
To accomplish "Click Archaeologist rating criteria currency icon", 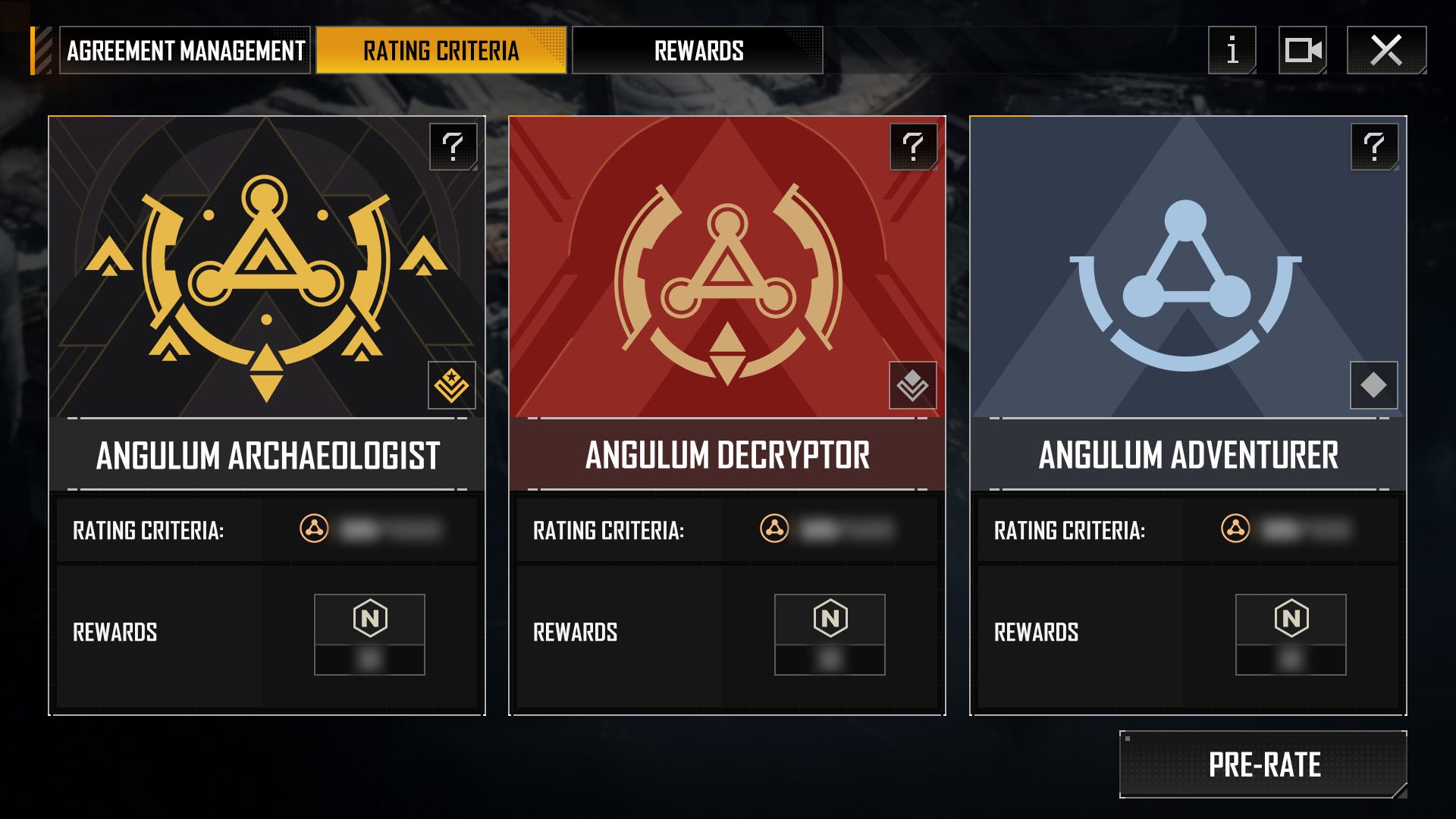I will pyautogui.click(x=314, y=529).
